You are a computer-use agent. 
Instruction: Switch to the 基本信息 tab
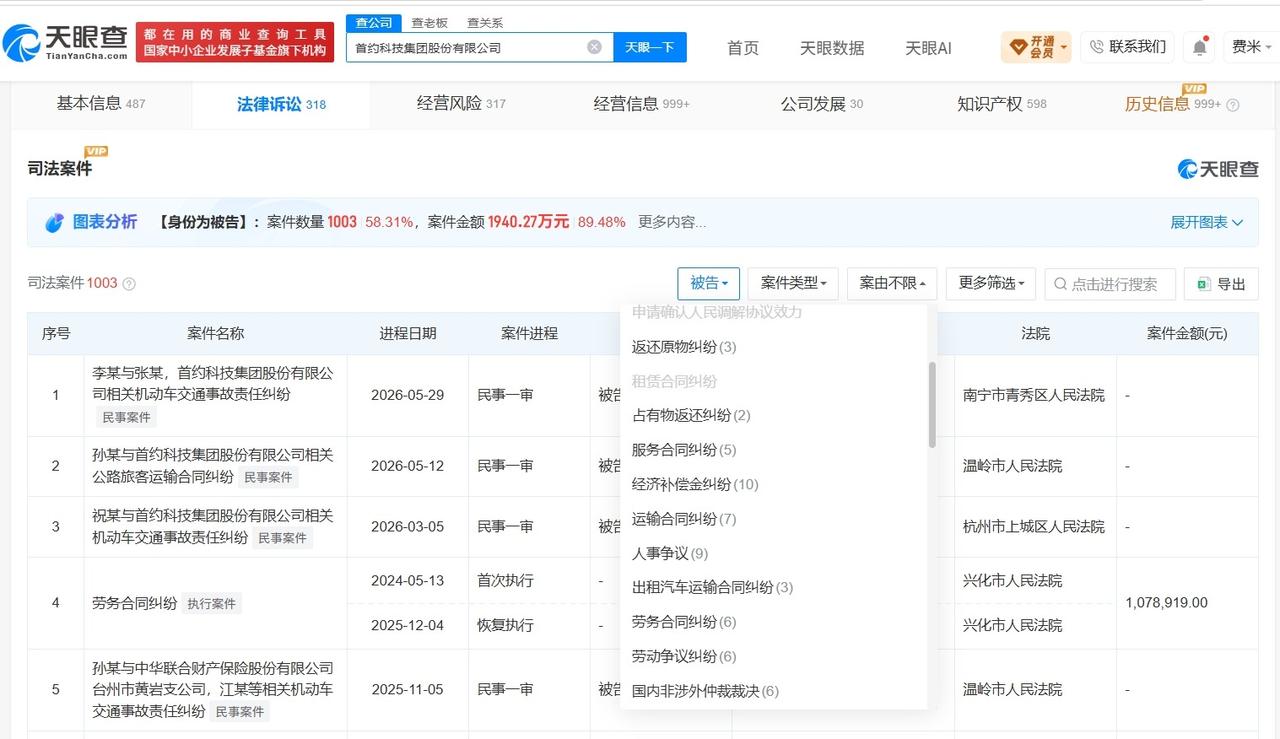(101, 103)
